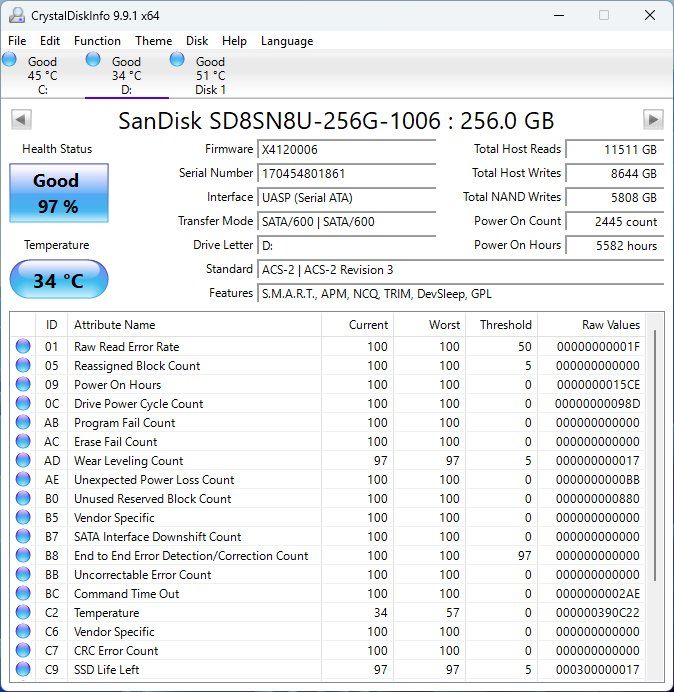Minimize the CrystalDiskInfo window
This screenshot has height=692, width=674.
(559, 15)
